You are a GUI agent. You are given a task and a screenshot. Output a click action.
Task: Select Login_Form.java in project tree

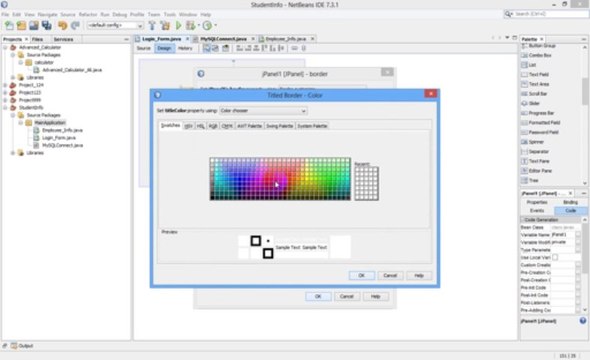[59, 138]
